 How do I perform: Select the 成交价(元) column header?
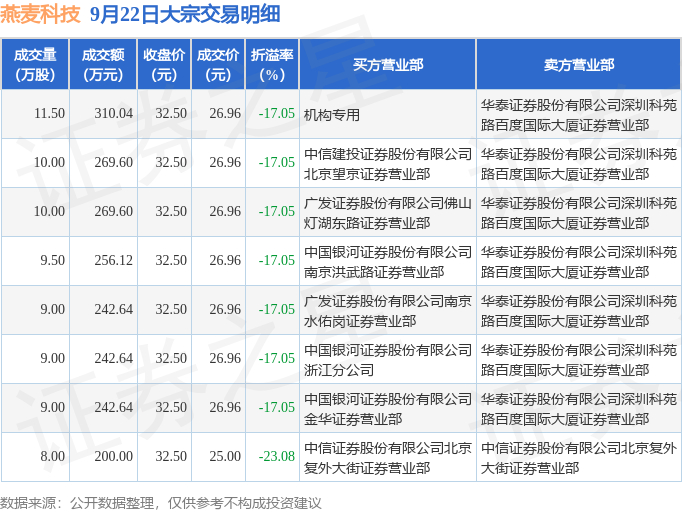coord(218,64)
